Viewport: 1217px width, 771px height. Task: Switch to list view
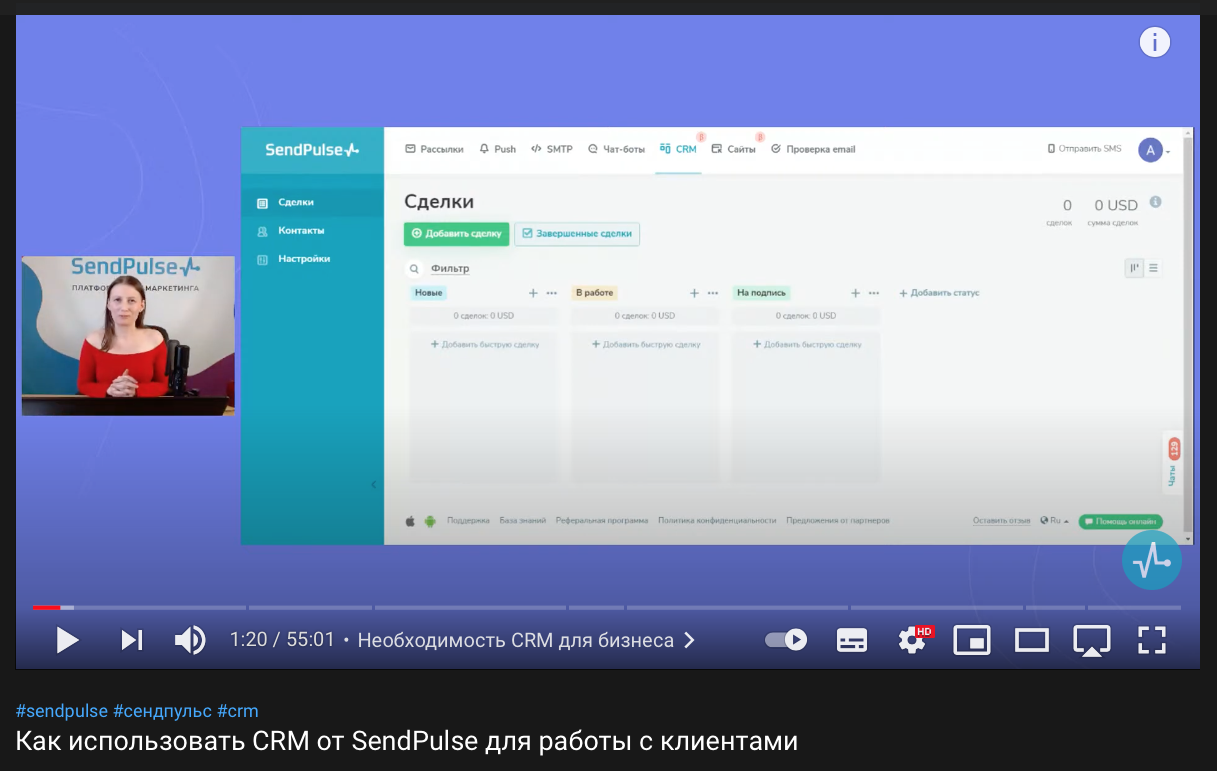click(x=1154, y=268)
